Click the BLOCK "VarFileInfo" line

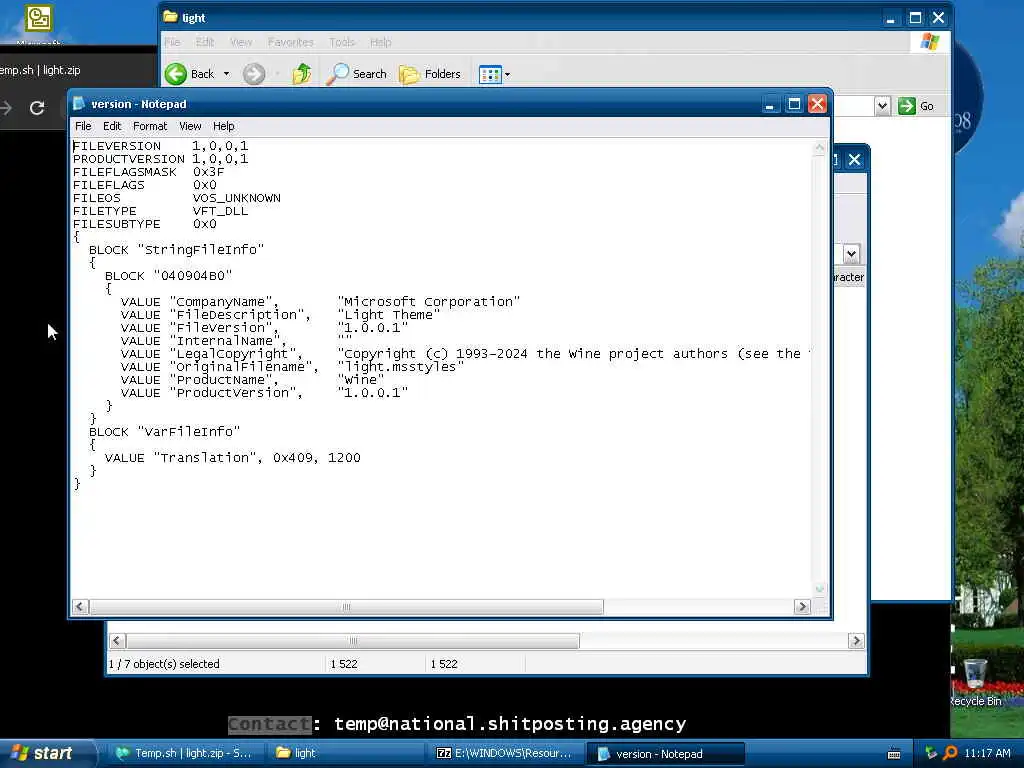[x=165, y=432]
